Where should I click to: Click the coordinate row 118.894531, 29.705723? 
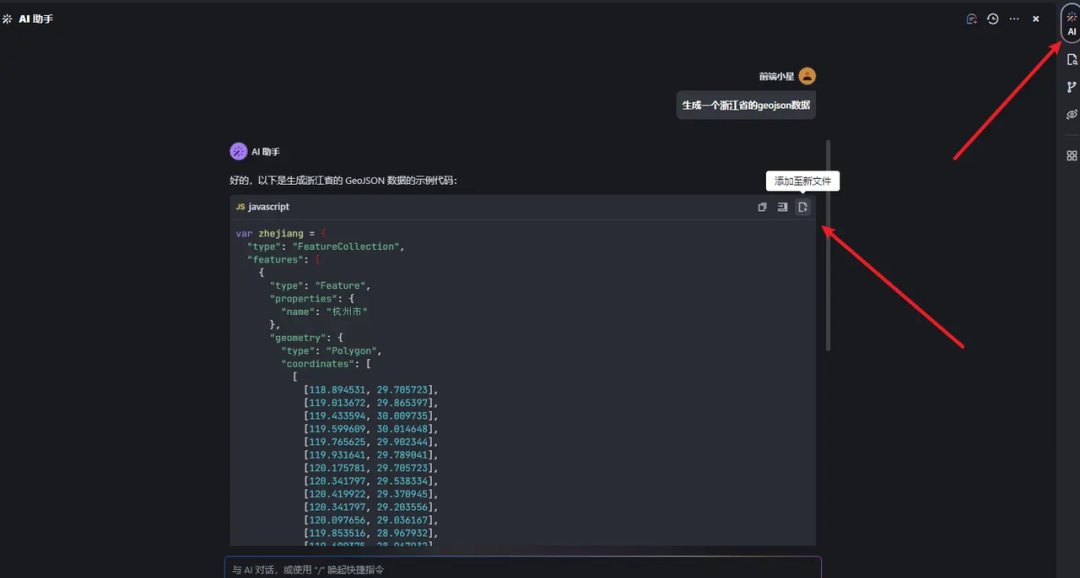point(371,390)
